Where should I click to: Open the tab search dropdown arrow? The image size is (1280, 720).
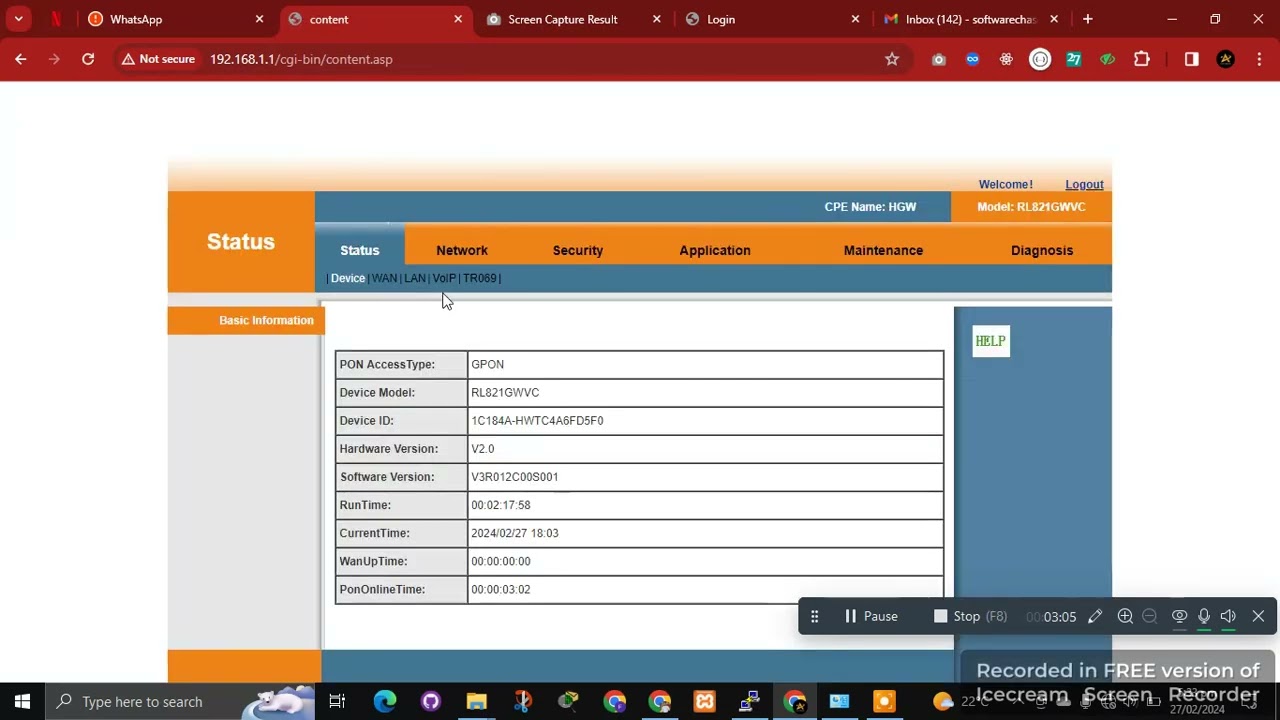18,19
